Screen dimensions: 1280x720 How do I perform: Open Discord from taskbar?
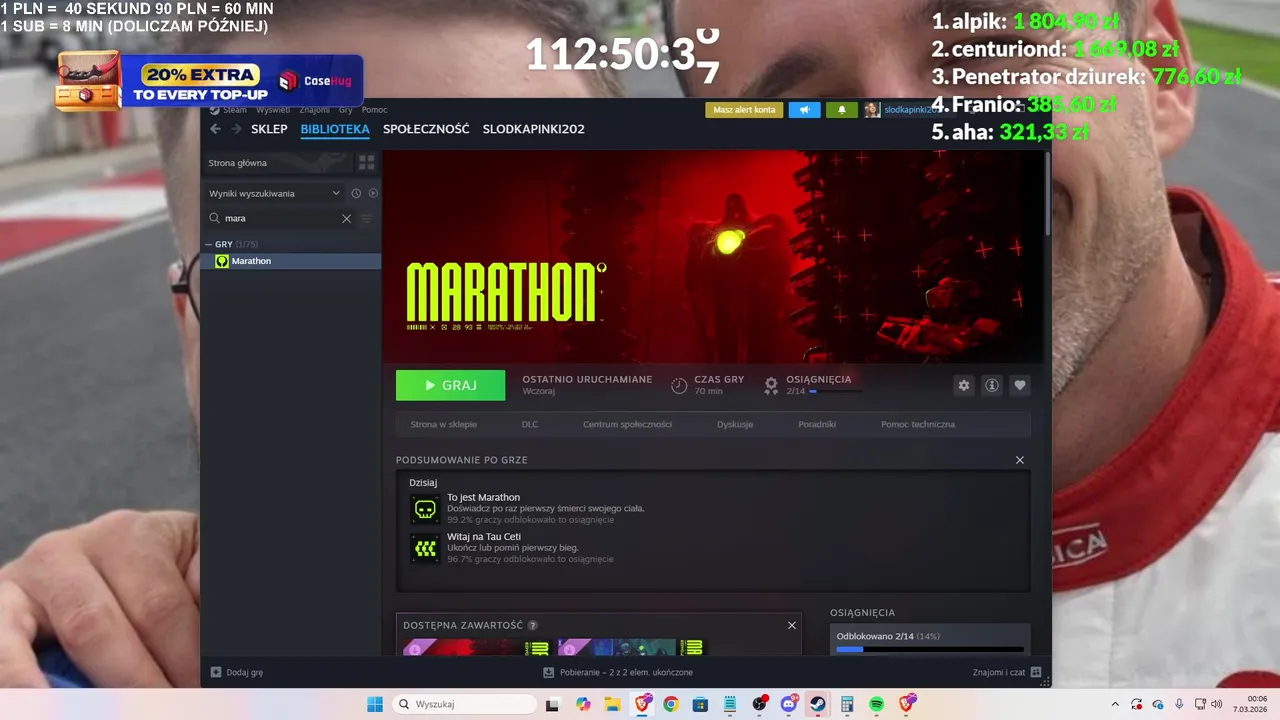point(788,704)
